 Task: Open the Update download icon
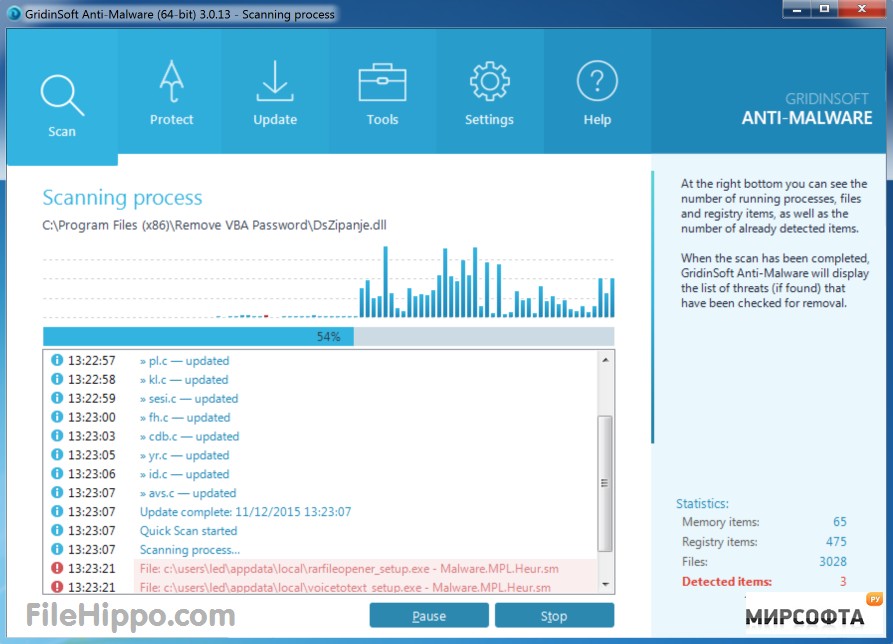[275, 81]
